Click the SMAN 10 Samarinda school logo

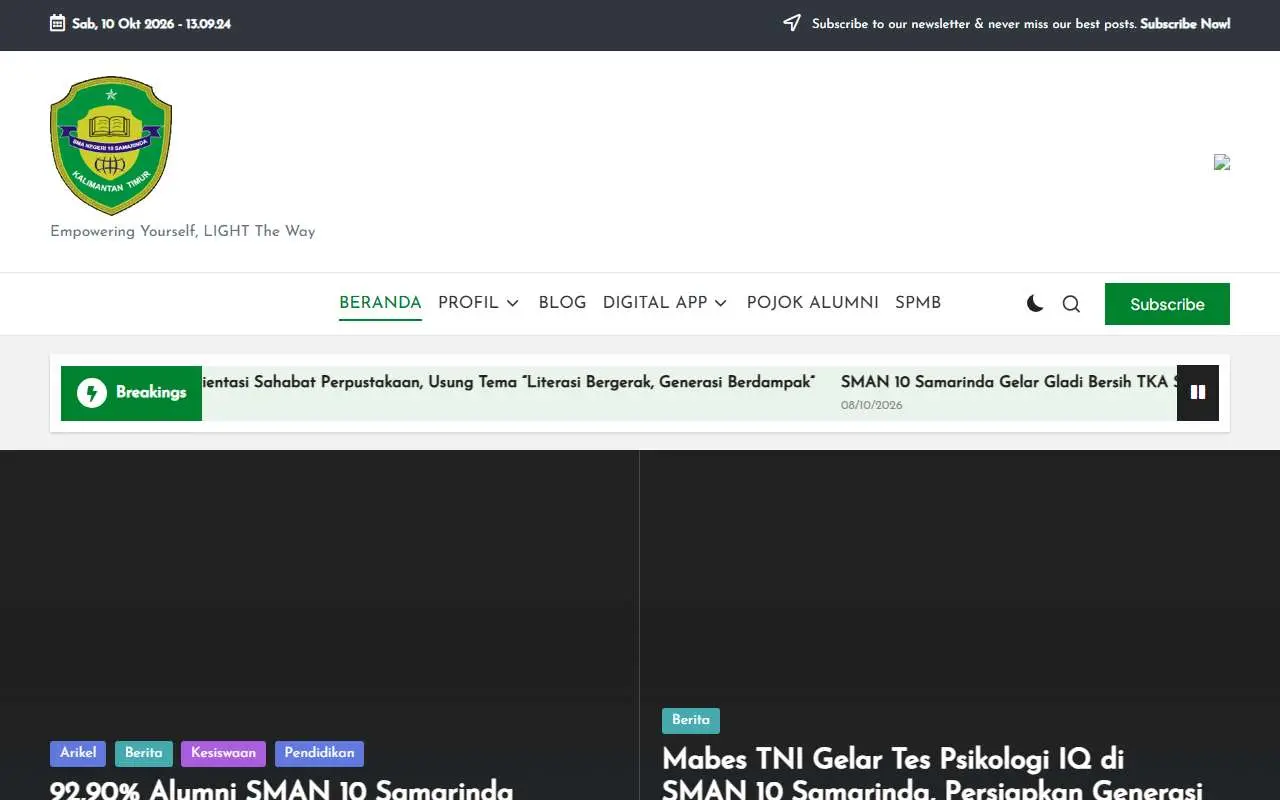click(x=111, y=146)
